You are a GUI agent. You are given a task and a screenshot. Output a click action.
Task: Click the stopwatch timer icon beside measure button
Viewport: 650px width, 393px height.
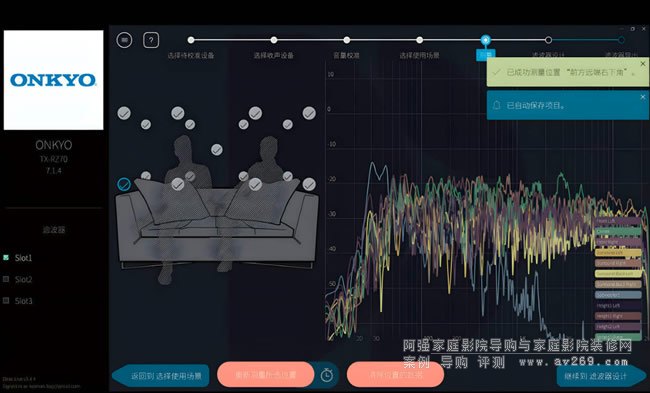click(327, 375)
